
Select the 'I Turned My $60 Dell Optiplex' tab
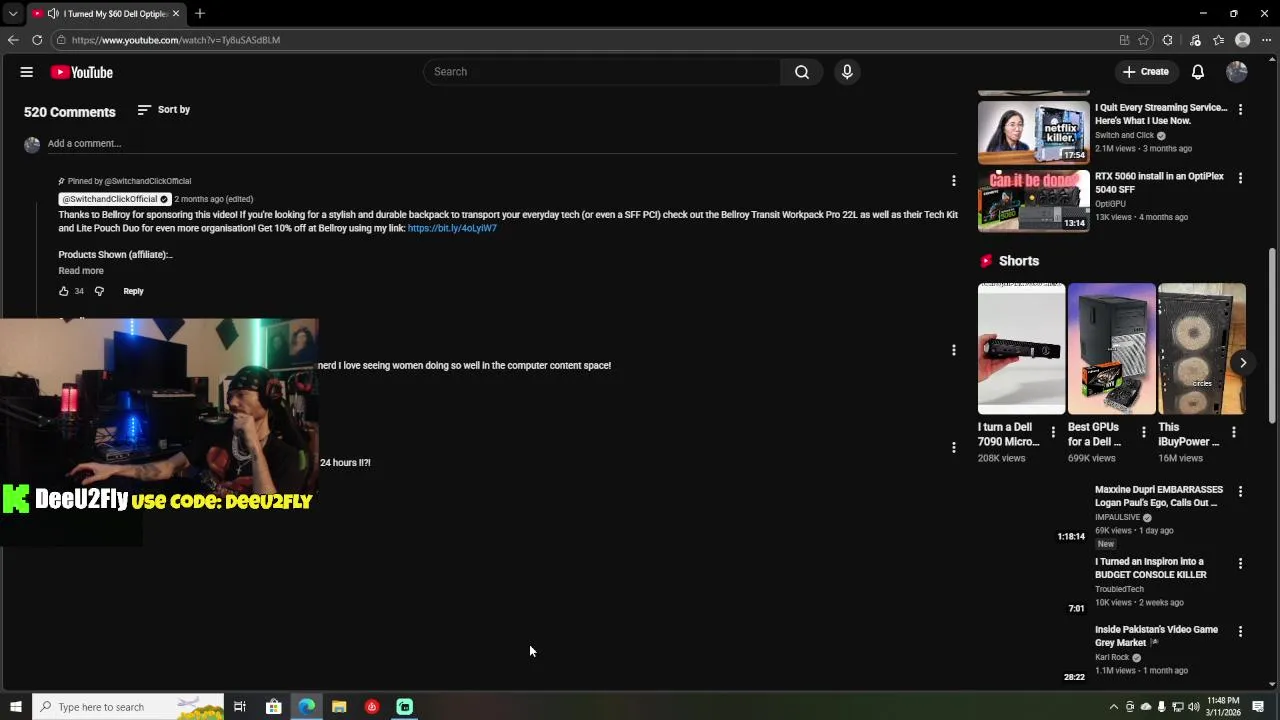[x=105, y=14]
